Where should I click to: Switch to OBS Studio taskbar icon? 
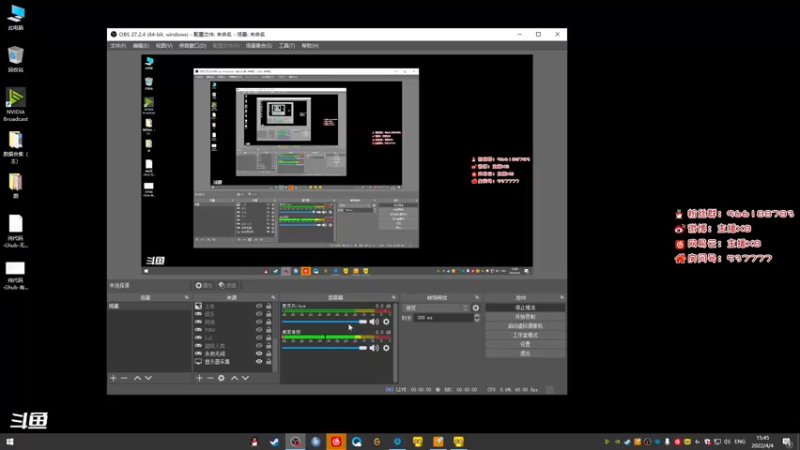point(295,442)
